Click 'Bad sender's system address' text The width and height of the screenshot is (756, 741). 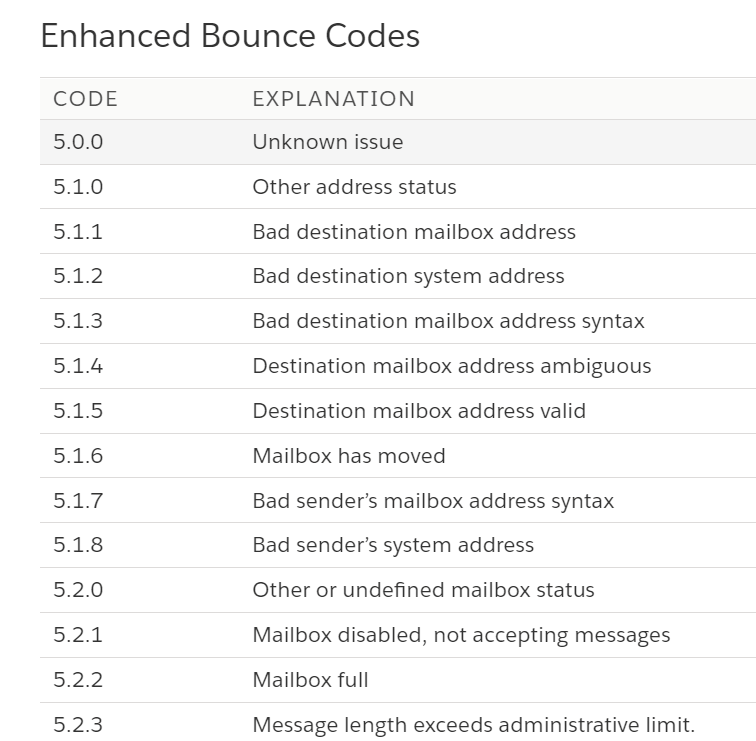pos(393,545)
